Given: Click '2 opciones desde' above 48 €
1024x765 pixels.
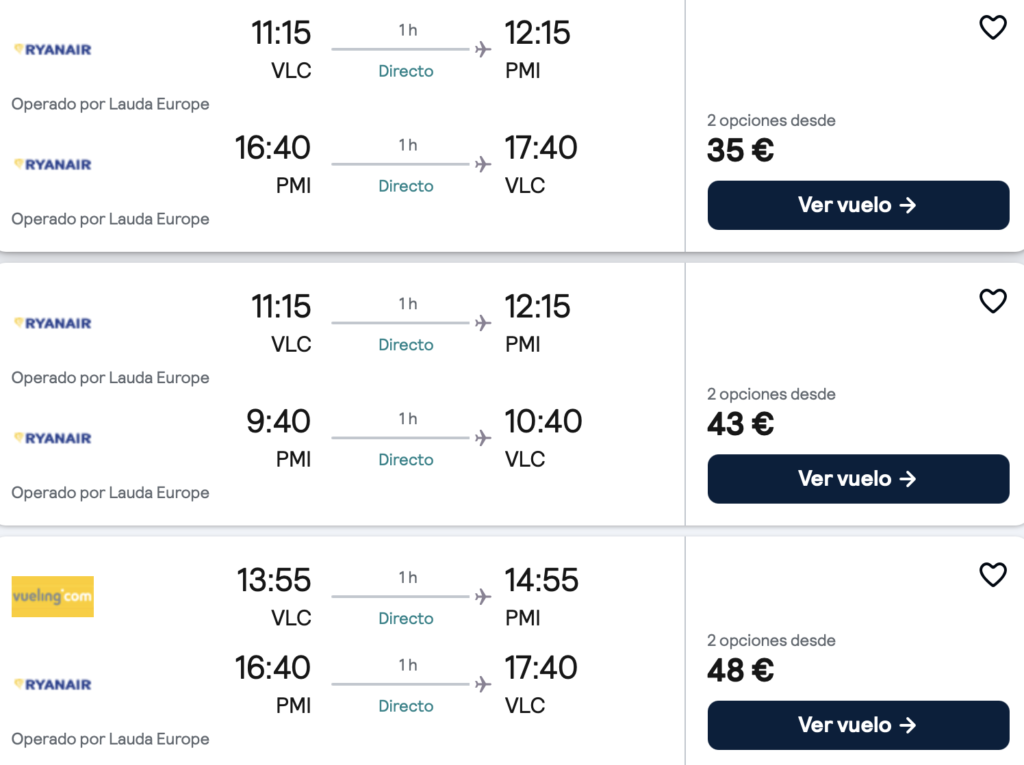Looking at the screenshot, I should click(x=771, y=640).
